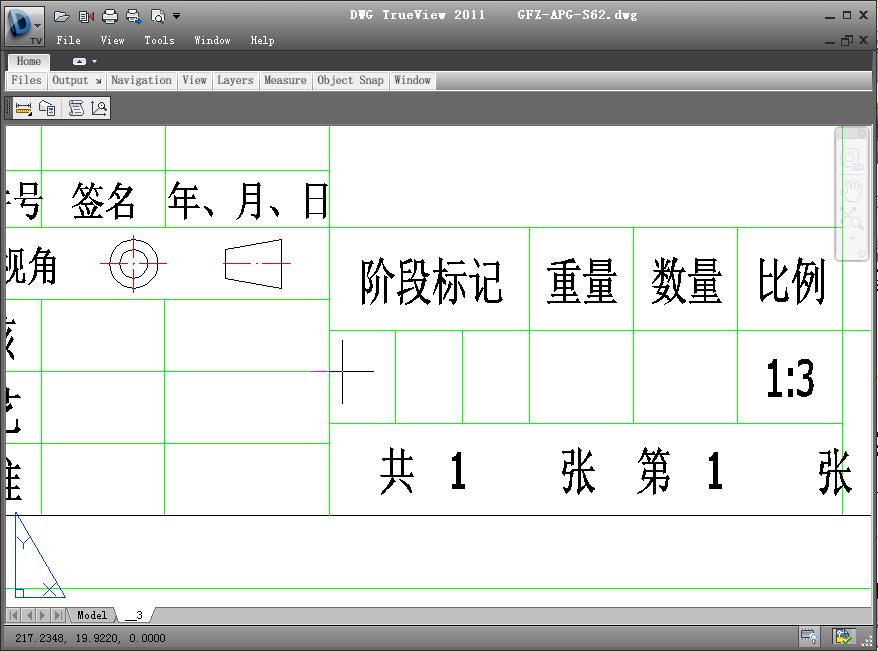Click the Locate Point icon in toolbar
Image resolution: width=878 pixels, height=651 pixels.
(x=99, y=109)
